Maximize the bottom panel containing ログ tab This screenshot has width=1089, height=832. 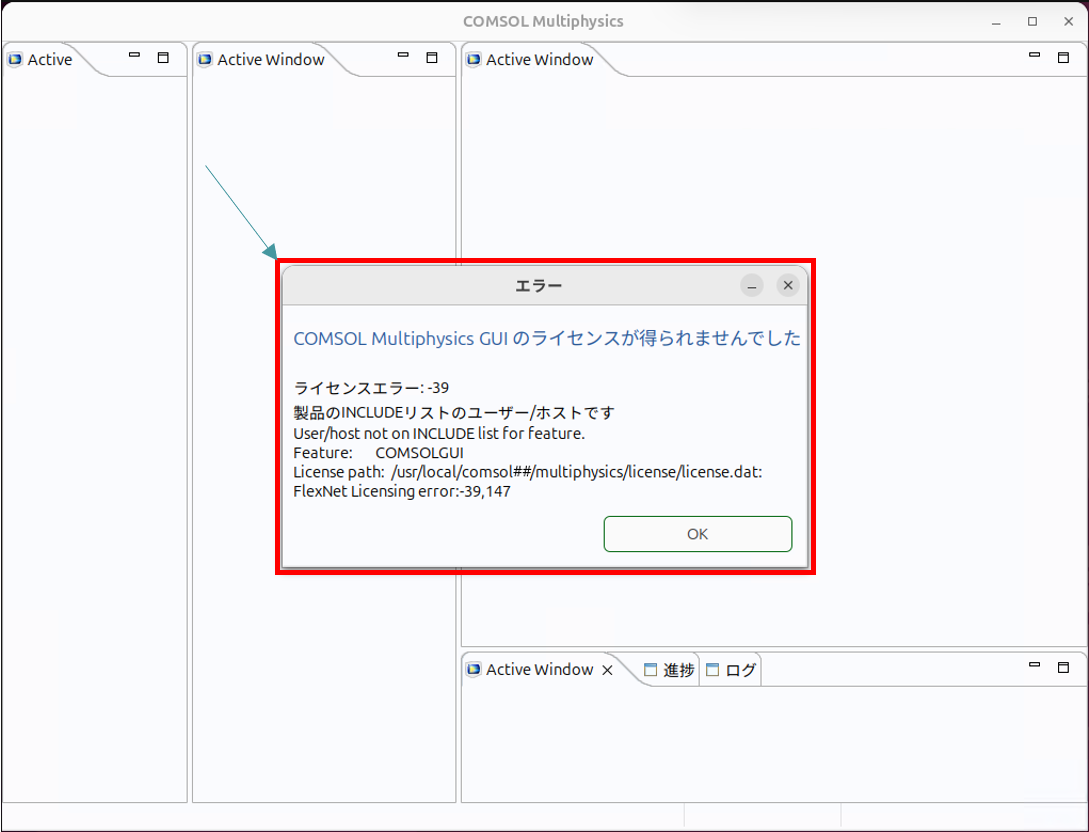(1064, 667)
